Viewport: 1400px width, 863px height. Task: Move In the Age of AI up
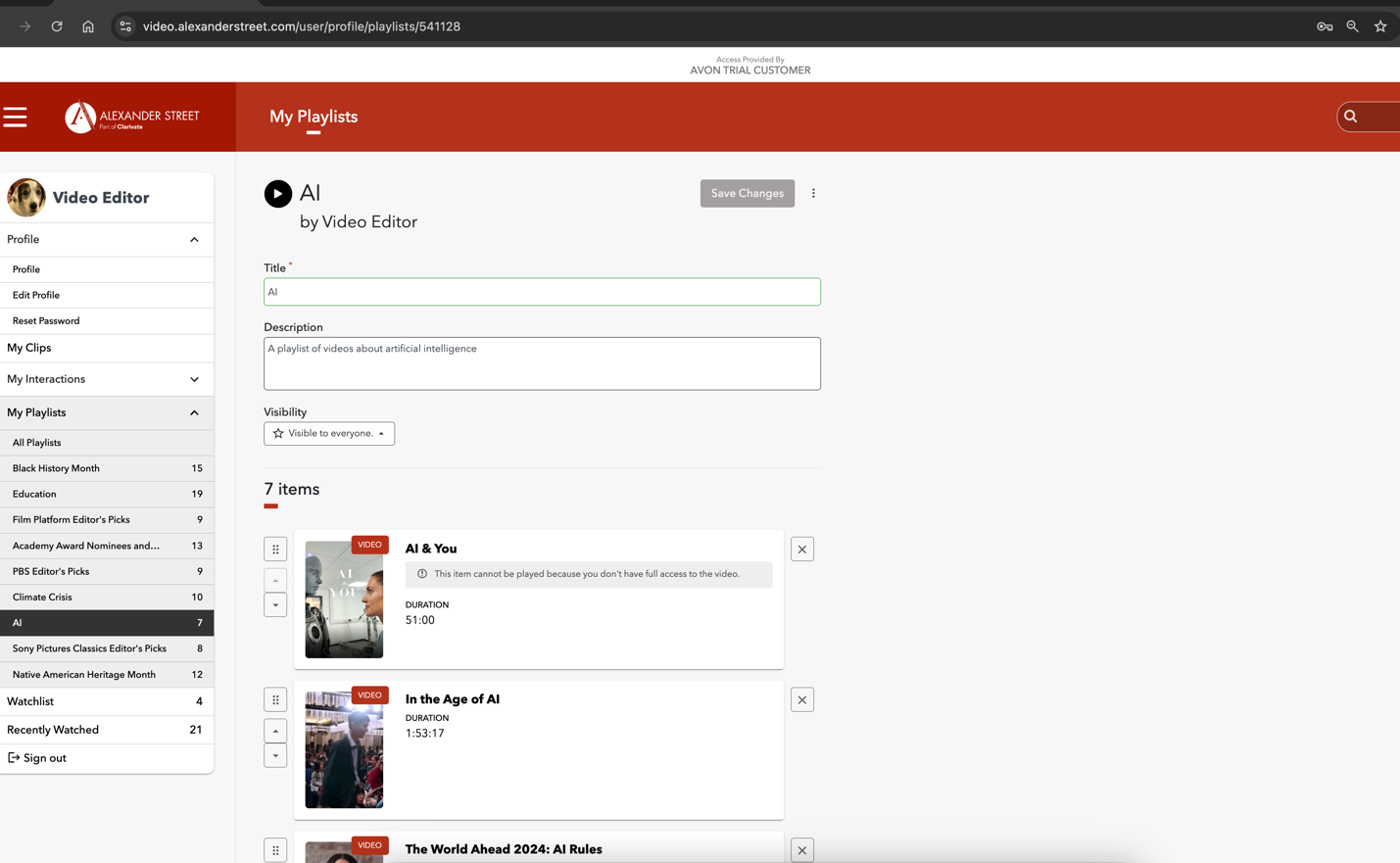[x=275, y=731]
